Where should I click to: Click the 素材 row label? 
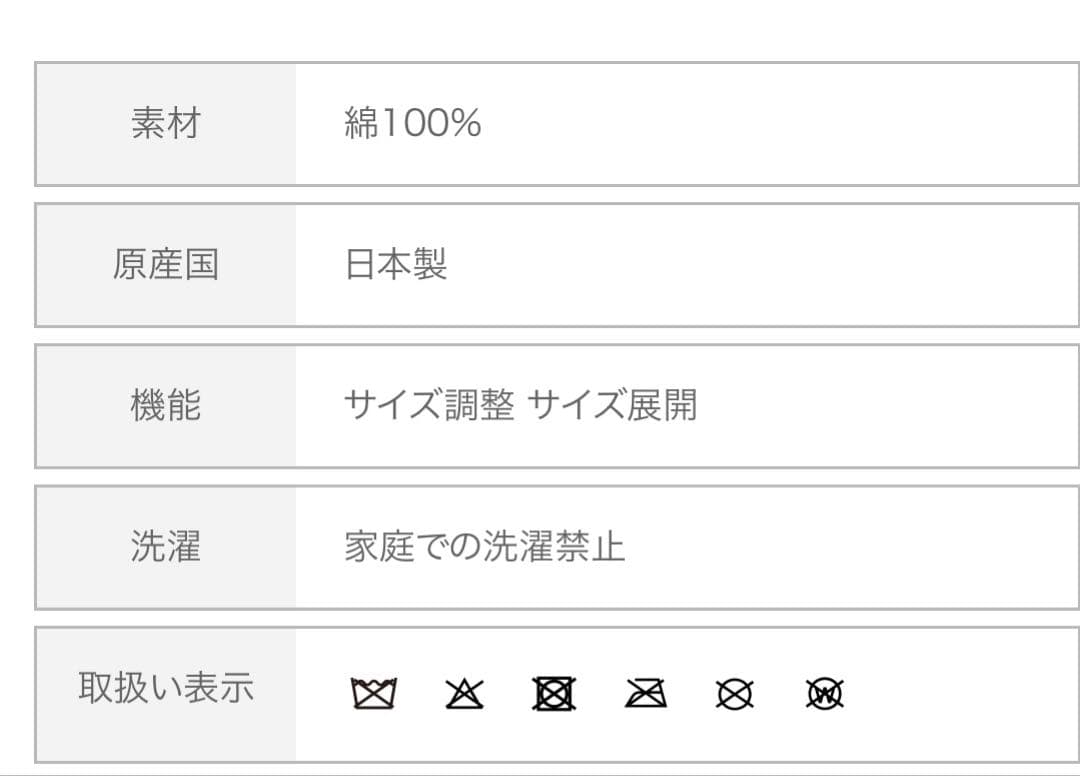click(166, 123)
